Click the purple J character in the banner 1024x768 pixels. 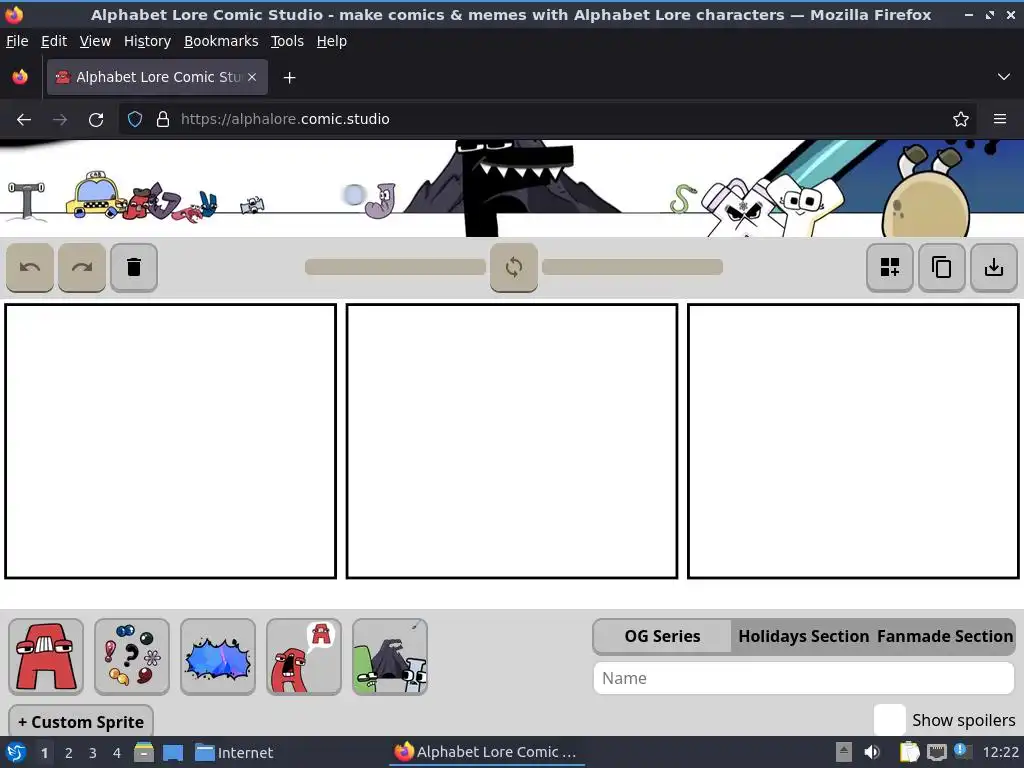381,200
